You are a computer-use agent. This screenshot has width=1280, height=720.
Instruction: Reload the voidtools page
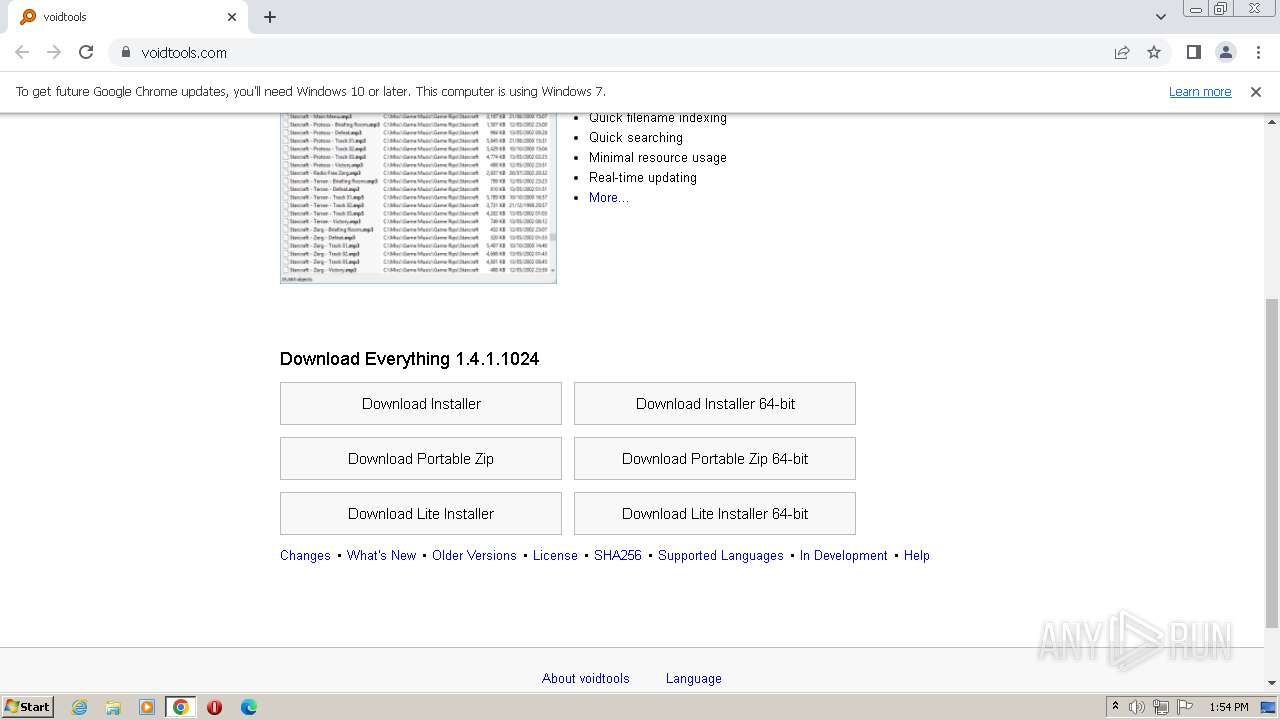click(x=86, y=52)
